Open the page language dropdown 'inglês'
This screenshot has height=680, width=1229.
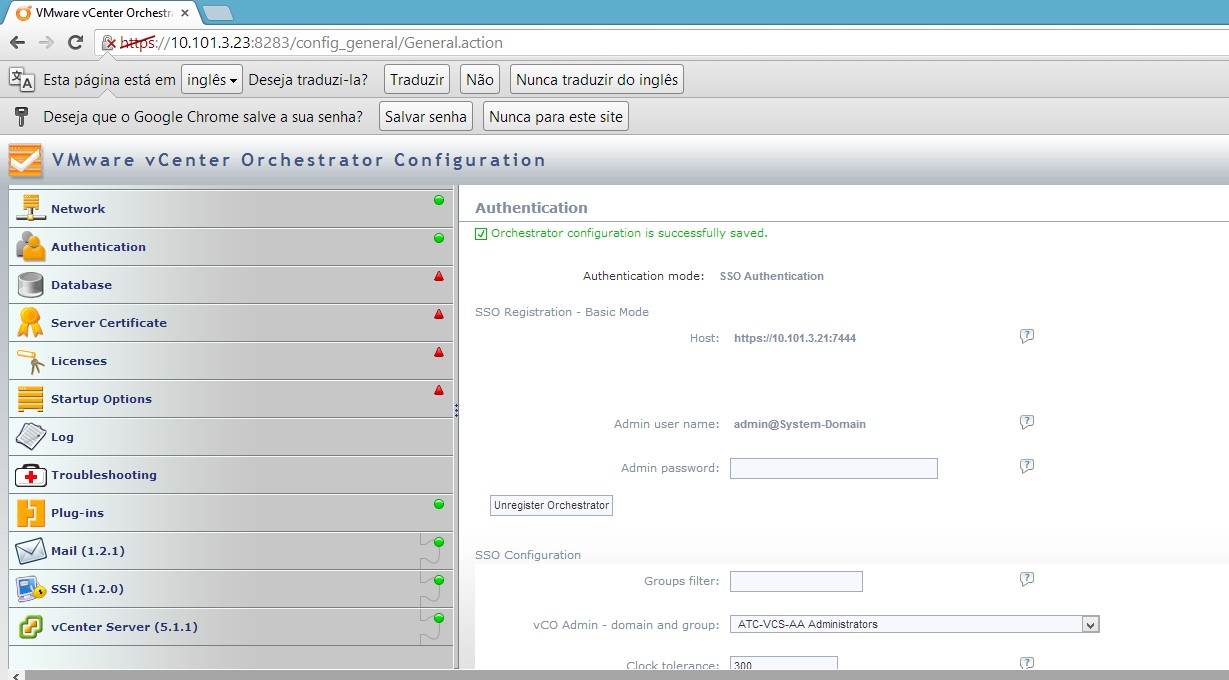(212, 80)
